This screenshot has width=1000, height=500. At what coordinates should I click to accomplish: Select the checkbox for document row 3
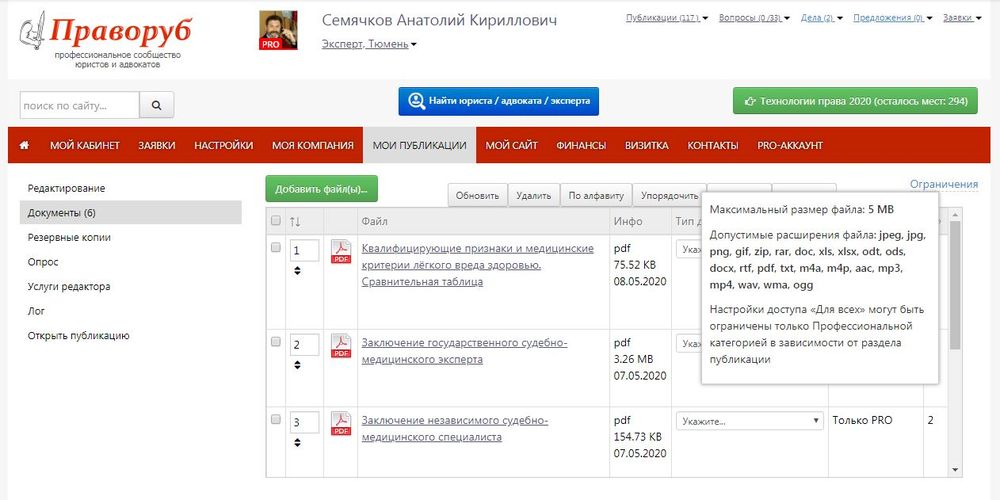point(276,420)
